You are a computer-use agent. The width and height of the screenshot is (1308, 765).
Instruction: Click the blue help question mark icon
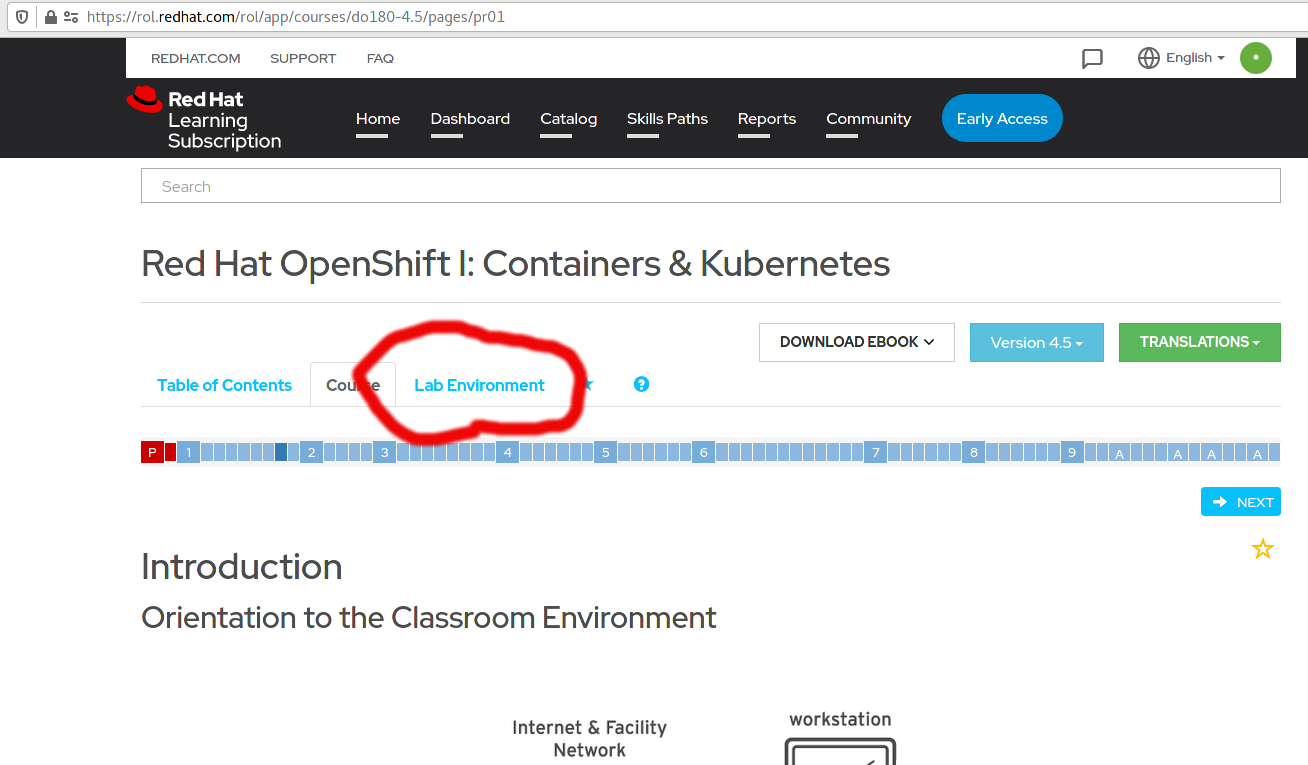(x=641, y=384)
